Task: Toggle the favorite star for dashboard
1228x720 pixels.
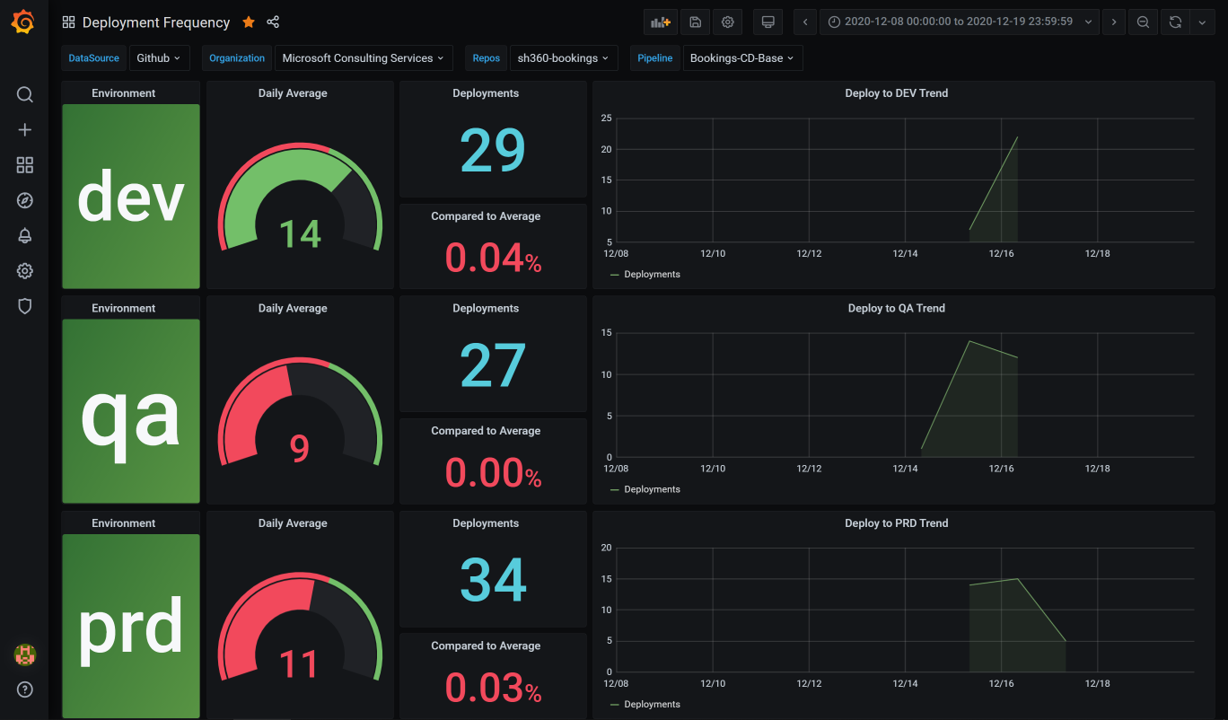Action: click(x=249, y=22)
